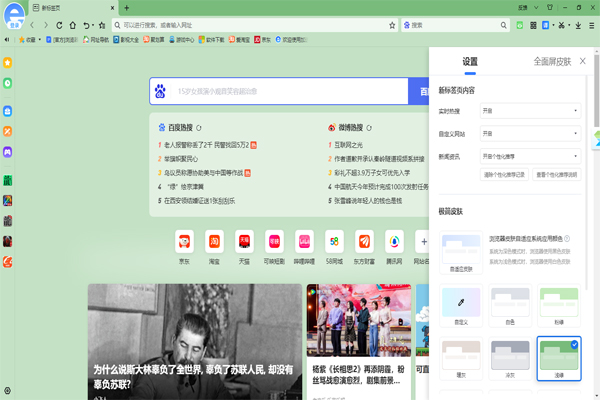Screen dimensions: 600x400
Task: Select the 浅绿 skin theme
Action: (x=559, y=357)
